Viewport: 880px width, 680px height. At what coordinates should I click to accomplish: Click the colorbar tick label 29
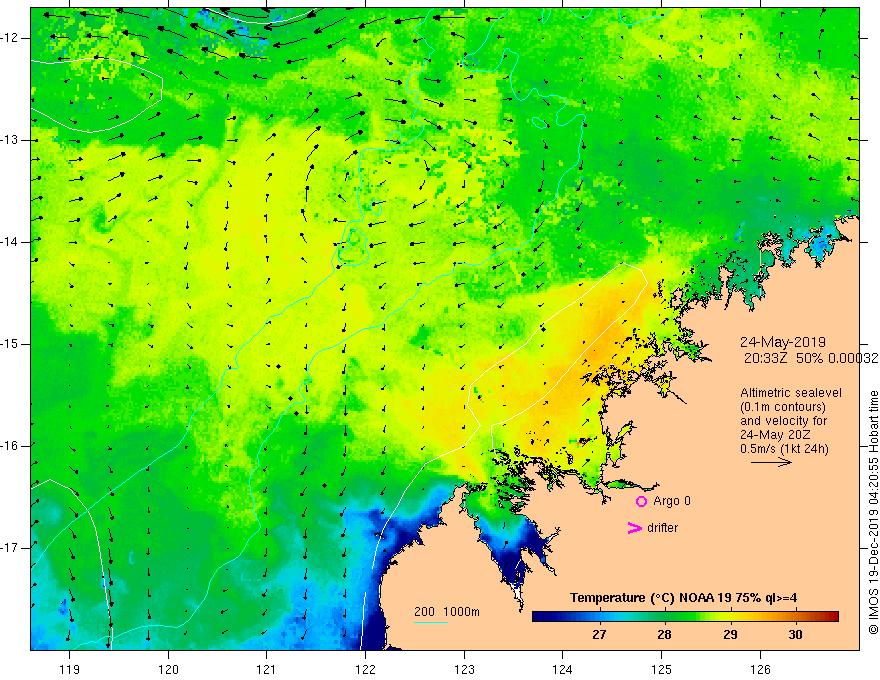(730, 635)
